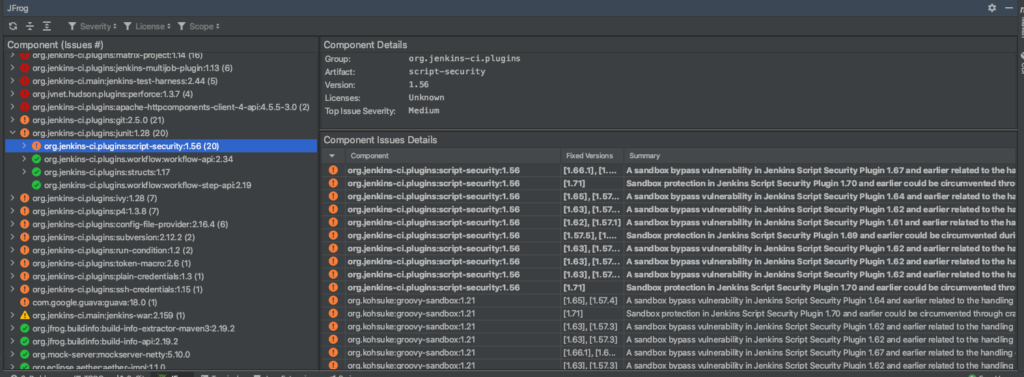Click the yellow warning triangle beside jenkins-war:2.159
The width and height of the screenshot is (1024, 377).
coord(25,315)
